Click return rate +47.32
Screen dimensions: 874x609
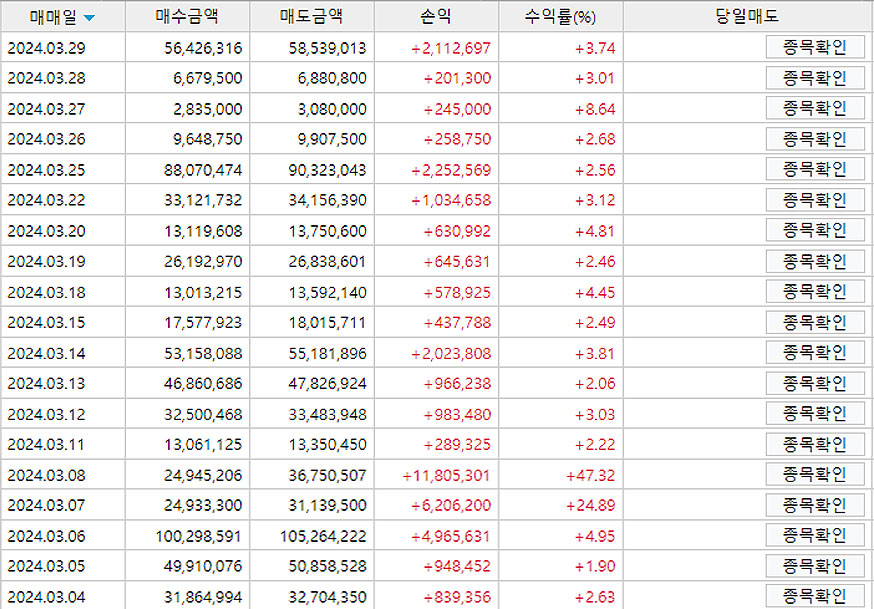[x=590, y=475]
